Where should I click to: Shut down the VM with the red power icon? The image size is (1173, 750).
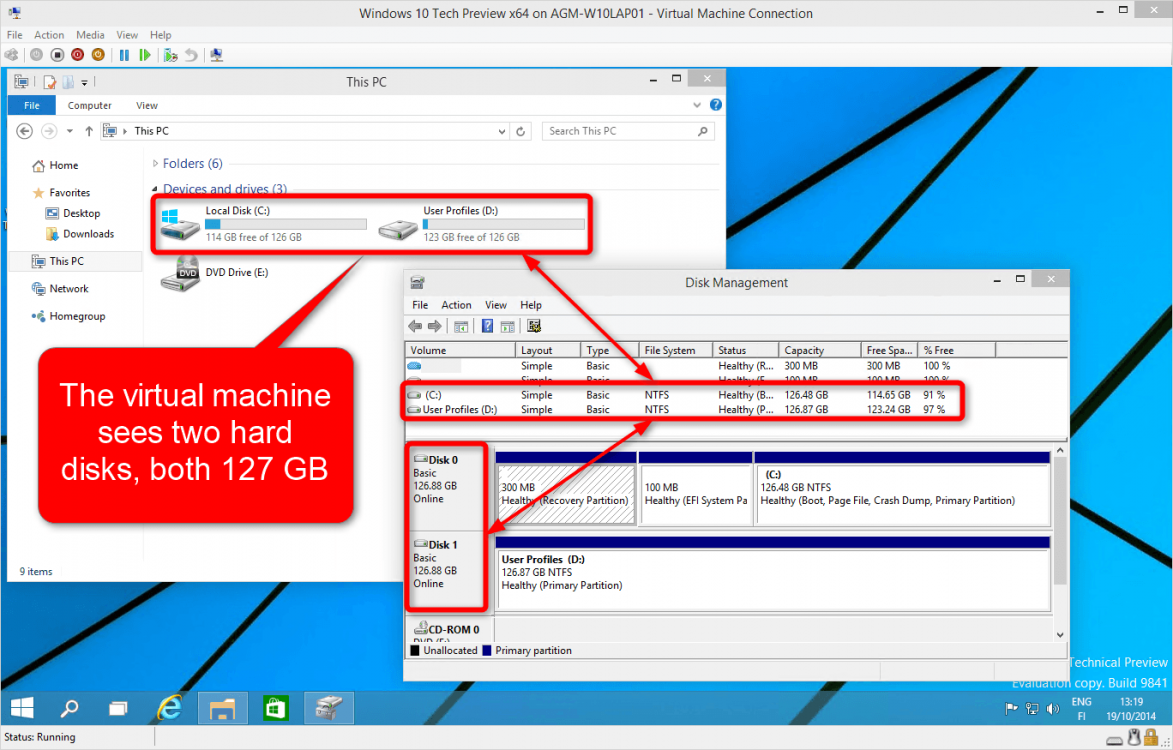[77, 55]
